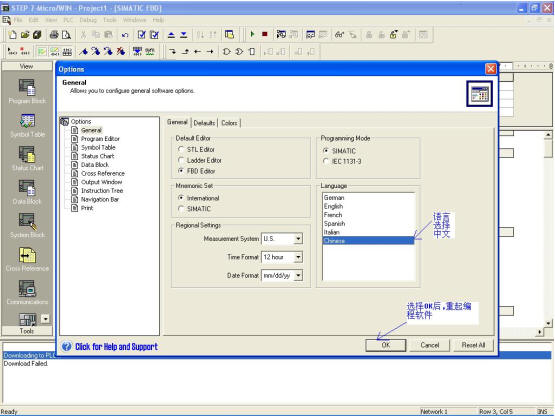This screenshot has height=418, width=555.
Task: Click the green RUN mode triangle icon
Action: click(252, 34)
